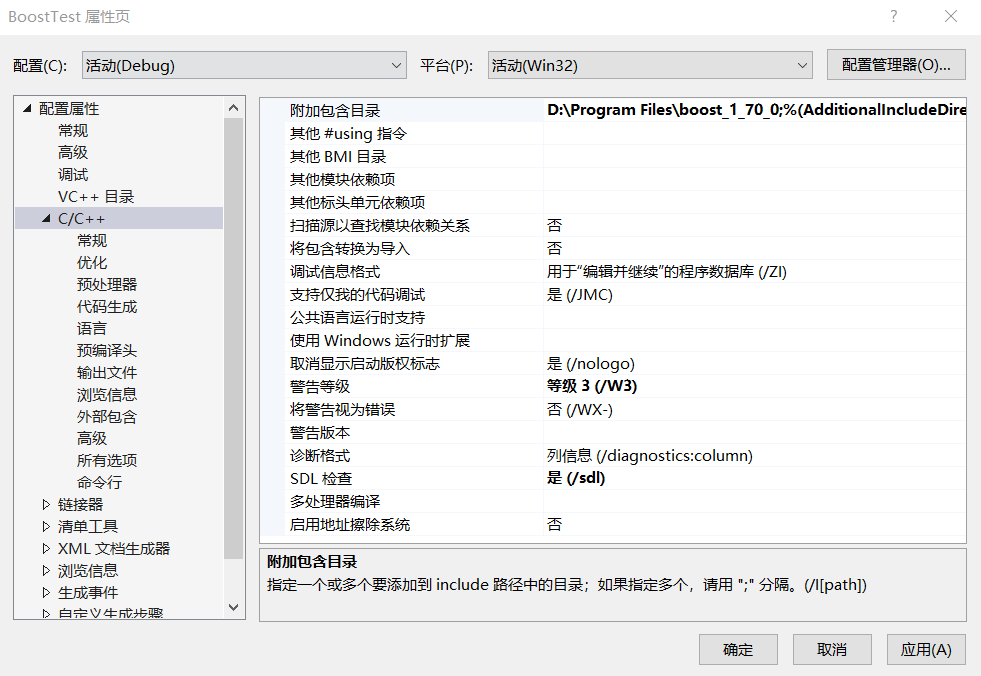Click the tree scrollbar up arrow
The height and width of the screenshot is (676, 981).
click(233, 108)
